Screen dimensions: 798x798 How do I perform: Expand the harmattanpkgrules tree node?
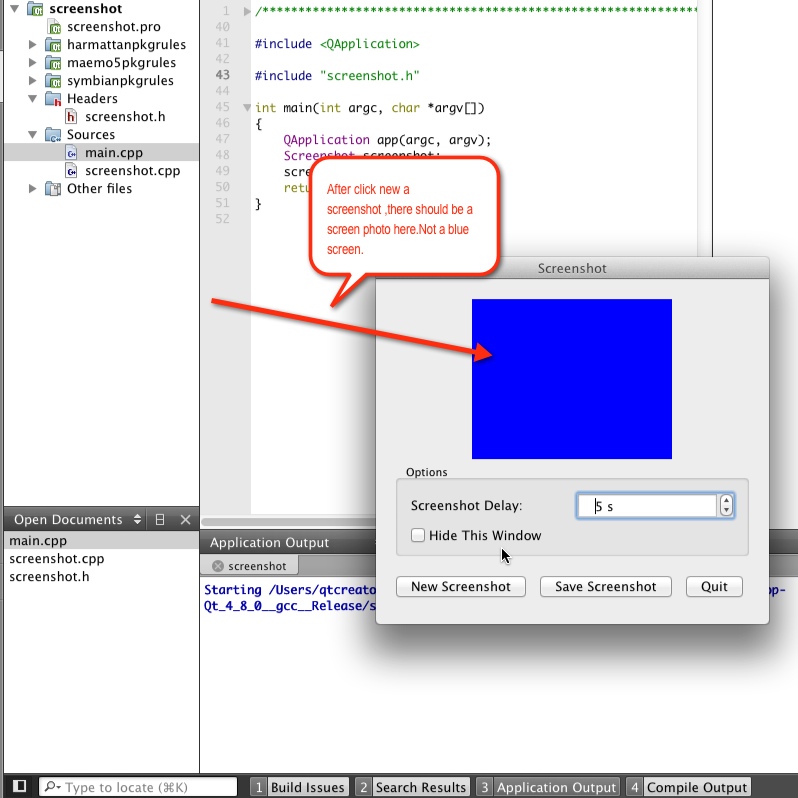click(x=33, y=45)
